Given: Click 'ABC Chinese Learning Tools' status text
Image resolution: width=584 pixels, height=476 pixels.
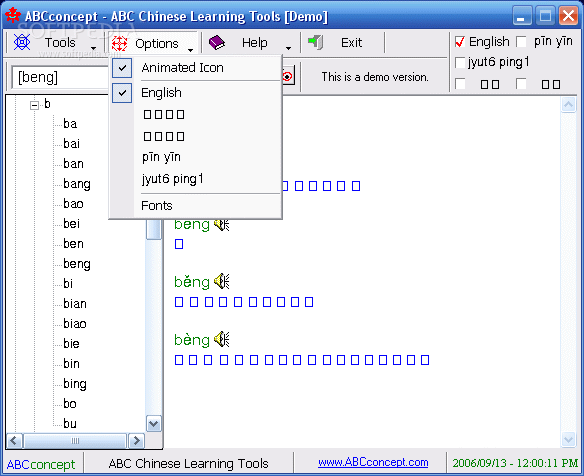Looking at the screenshot, I should [188, 464].
